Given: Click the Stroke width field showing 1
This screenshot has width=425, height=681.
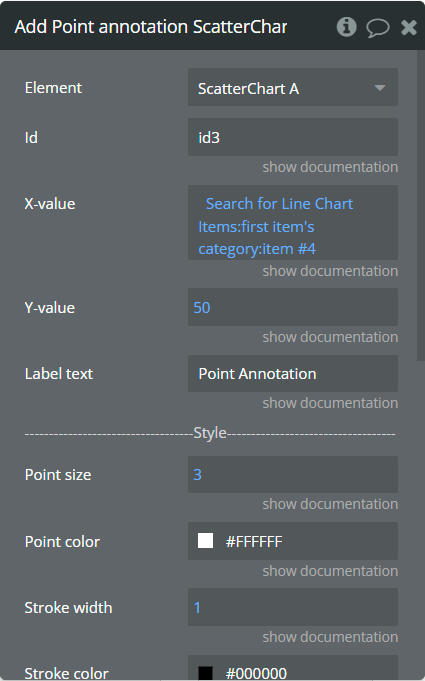Looking at the screenshot, I should coord(293,607).
